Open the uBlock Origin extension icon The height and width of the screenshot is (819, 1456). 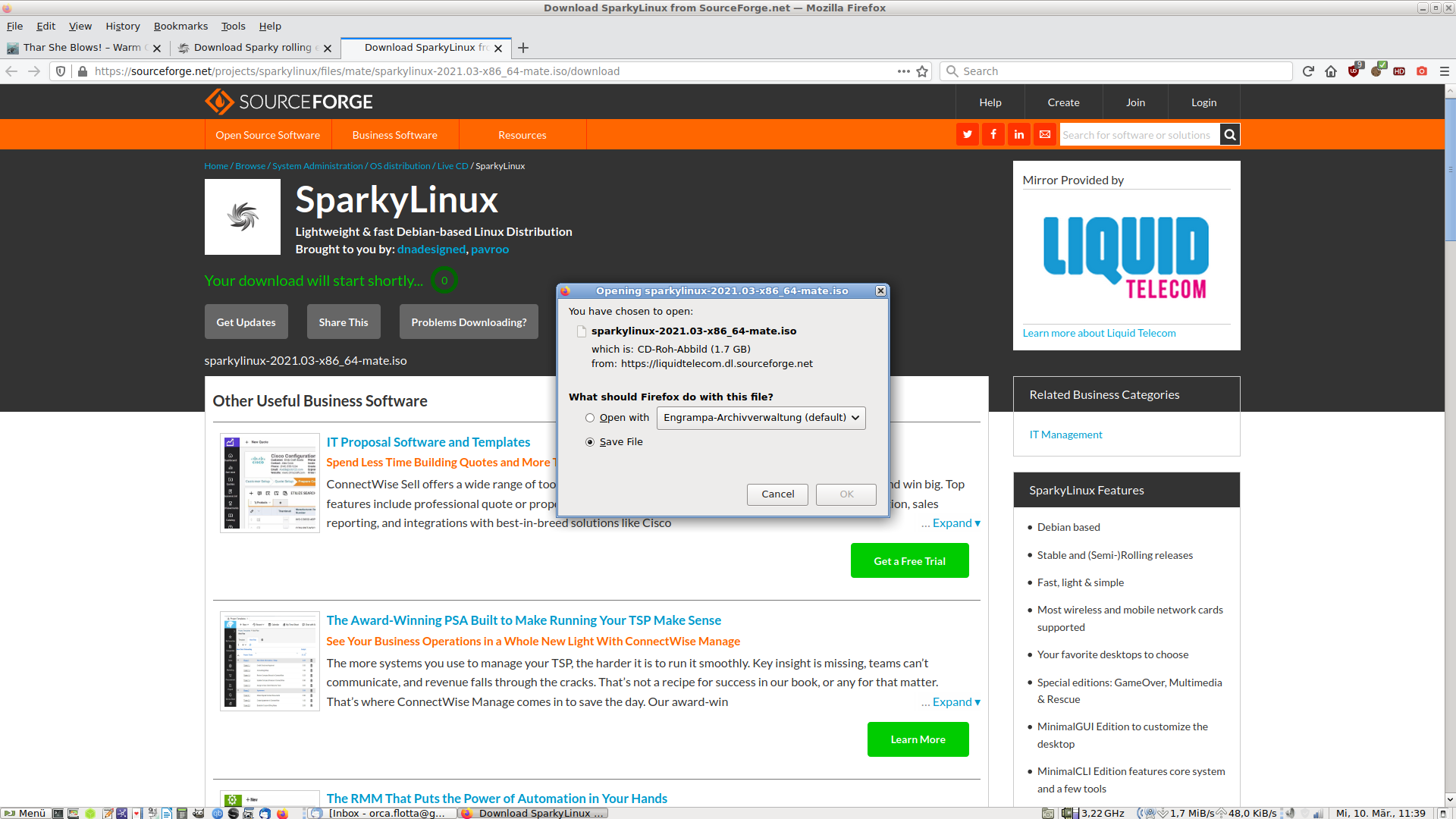tap(1354, 71)
